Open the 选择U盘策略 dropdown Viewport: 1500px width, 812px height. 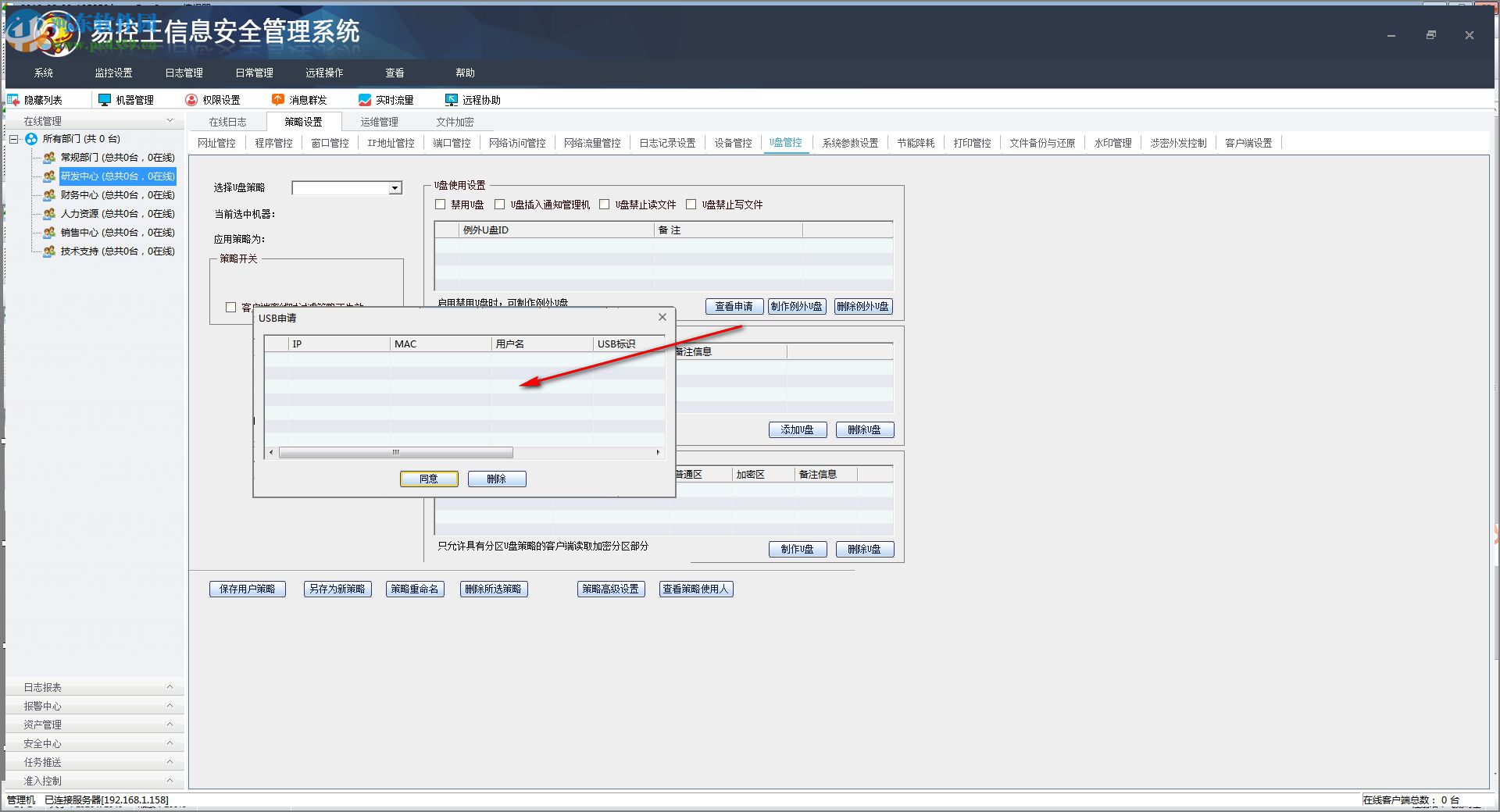tap(395, 188)
